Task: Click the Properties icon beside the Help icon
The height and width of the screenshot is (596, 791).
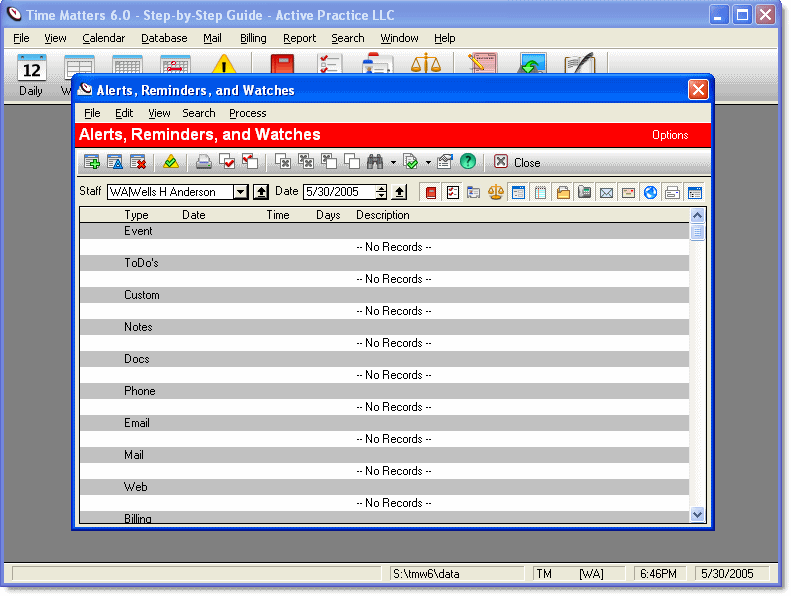Action: [445, 162]
